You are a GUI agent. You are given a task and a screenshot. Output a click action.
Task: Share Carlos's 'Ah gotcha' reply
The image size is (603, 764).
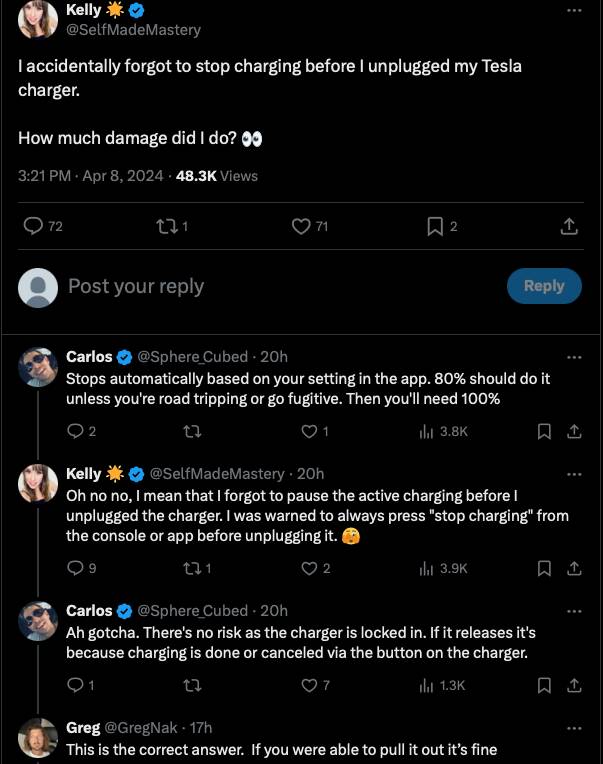coord(574,685)
